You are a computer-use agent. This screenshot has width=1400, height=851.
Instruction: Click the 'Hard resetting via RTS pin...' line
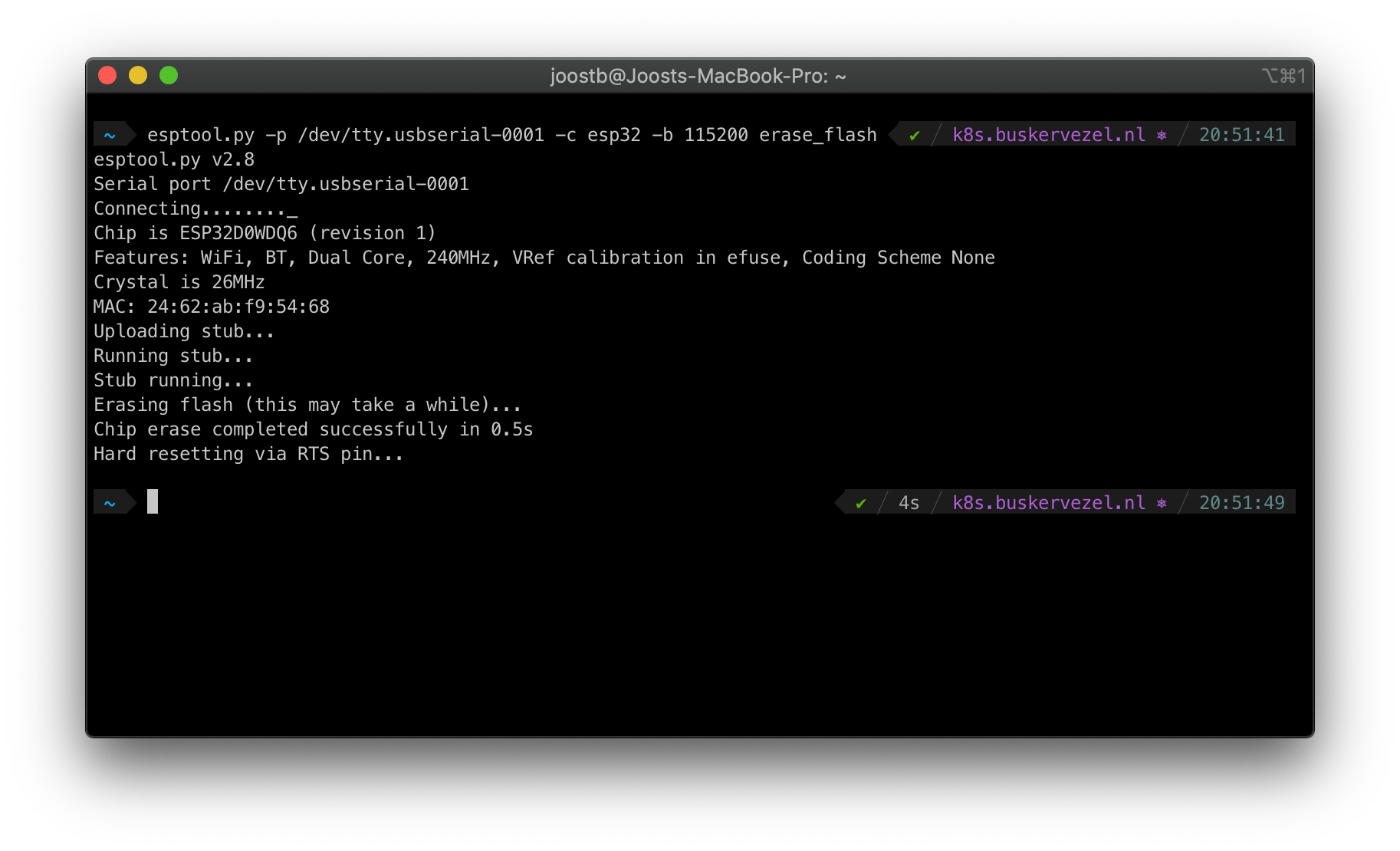coord(248,454)
